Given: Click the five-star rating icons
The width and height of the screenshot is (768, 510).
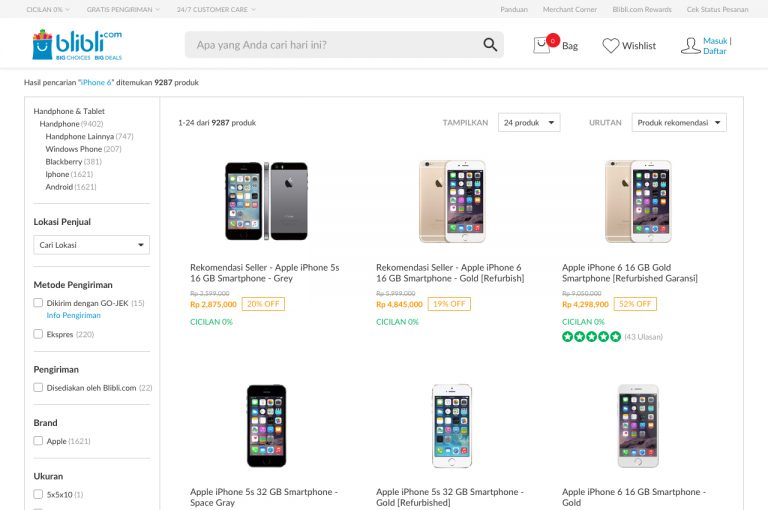Looking at the screenshot, I should point(591,337).
